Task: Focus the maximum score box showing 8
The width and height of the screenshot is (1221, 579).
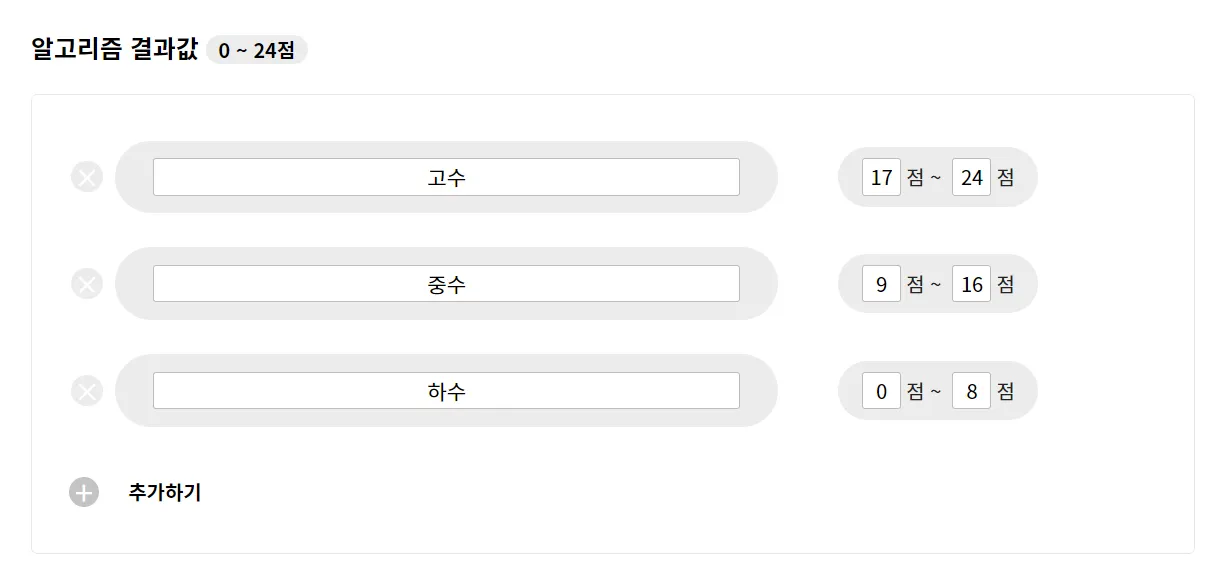Action: (971, 391)
